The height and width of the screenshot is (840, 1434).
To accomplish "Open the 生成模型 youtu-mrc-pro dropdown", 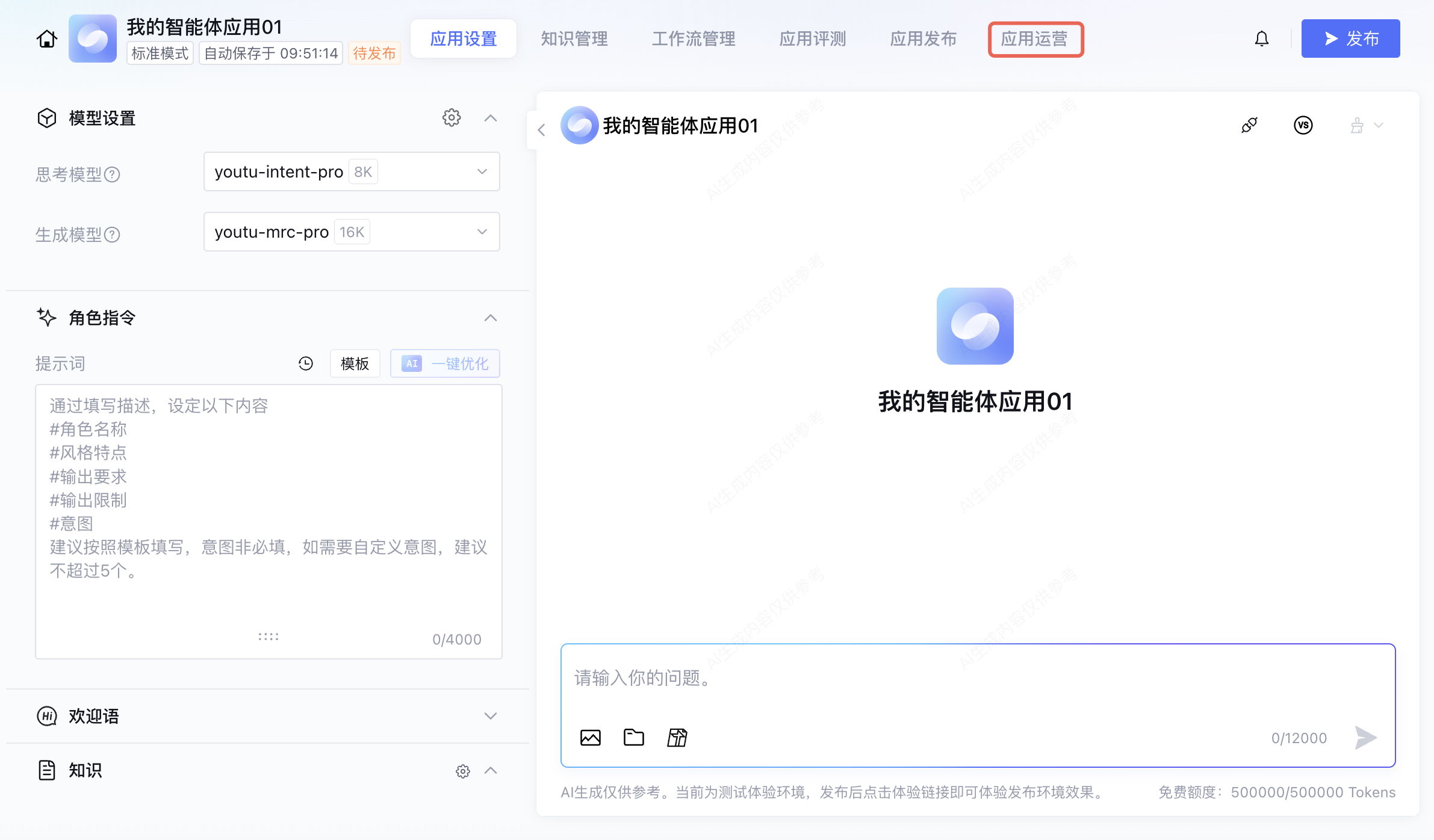I will pyautogui.click(x=352, y=232).
